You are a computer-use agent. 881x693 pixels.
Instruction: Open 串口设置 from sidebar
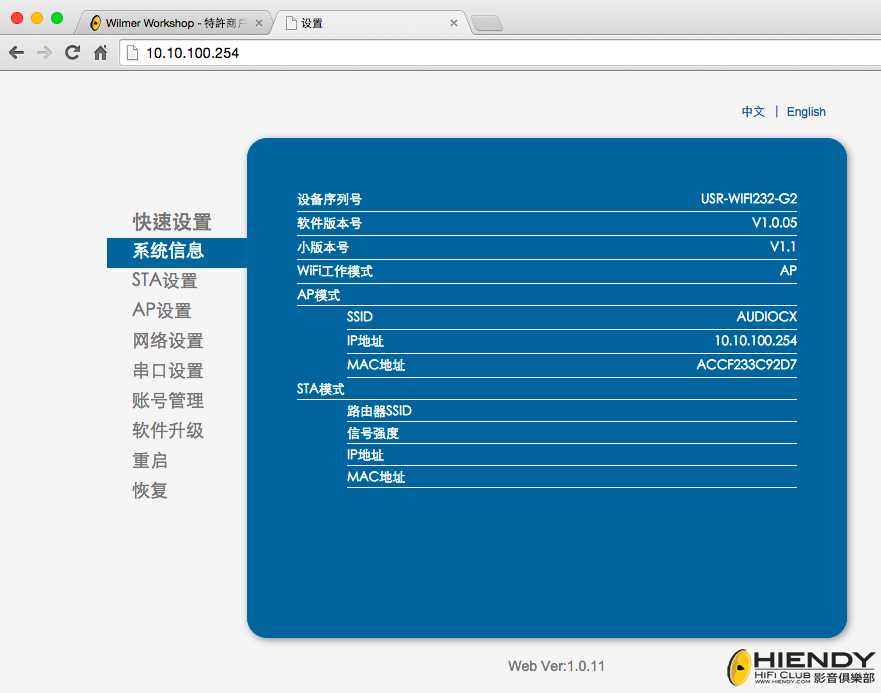pos(168,371)
